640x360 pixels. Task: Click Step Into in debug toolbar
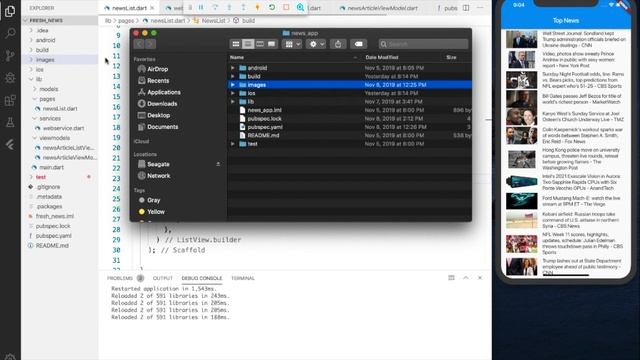pos(229,7)
